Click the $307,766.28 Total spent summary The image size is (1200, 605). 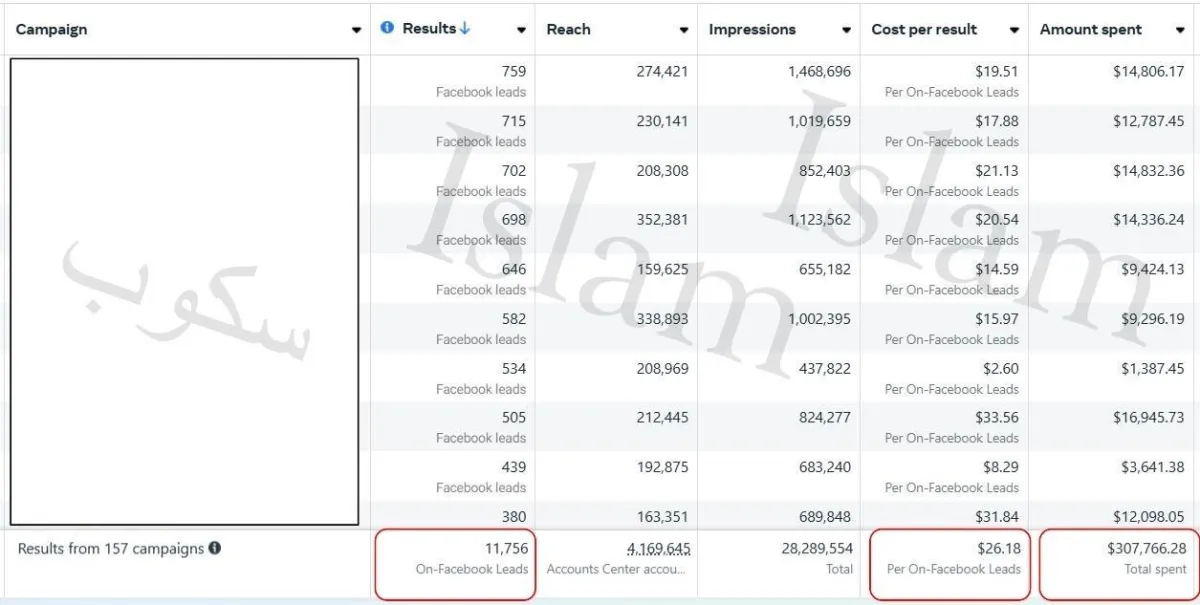pos(1147,549)
